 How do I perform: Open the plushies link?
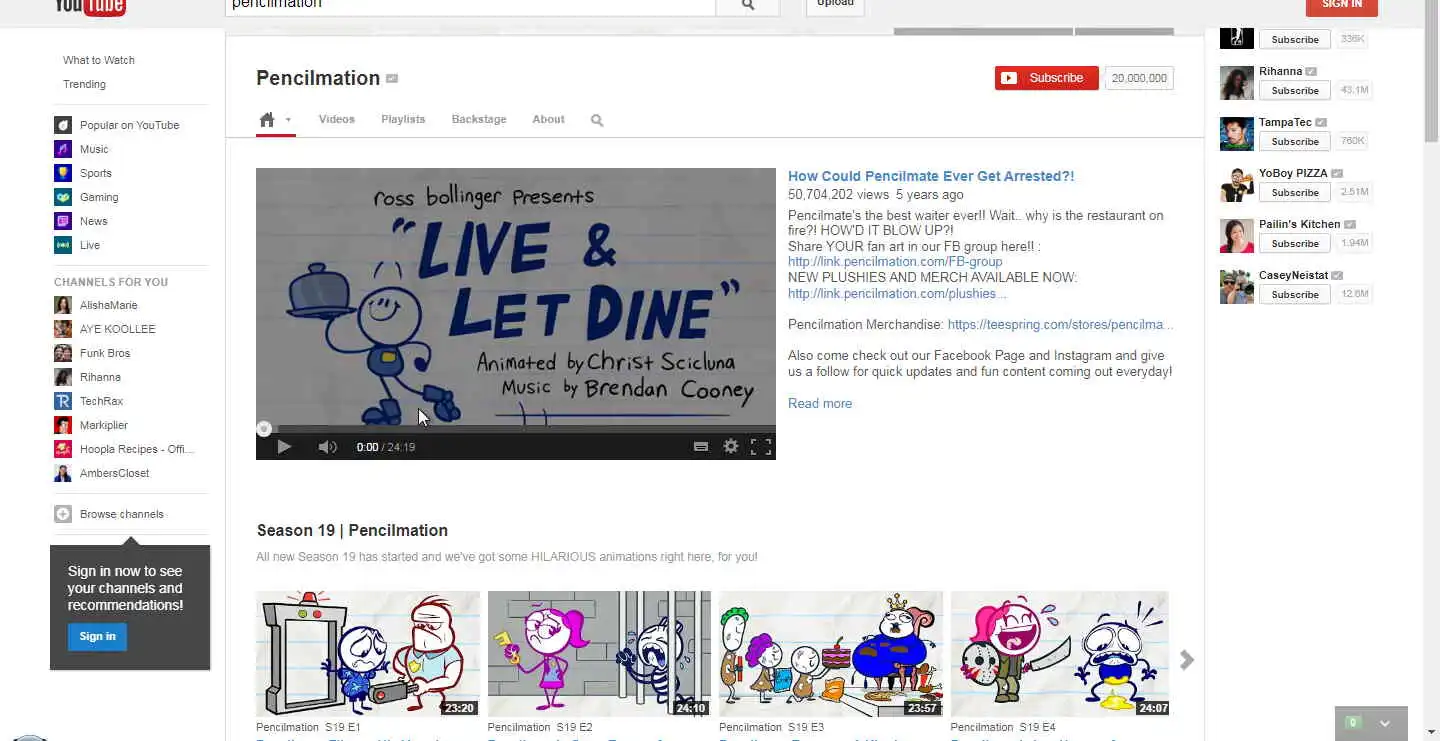coord(897,293)
